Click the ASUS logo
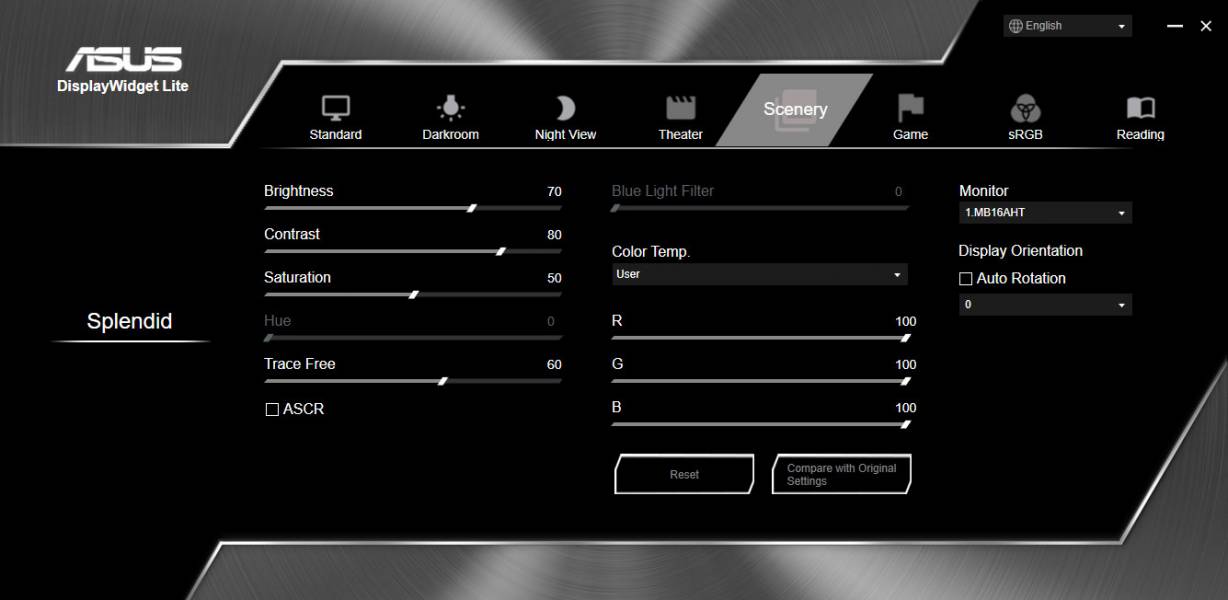This screenshot has width=1228, height=600. point(123,59)
